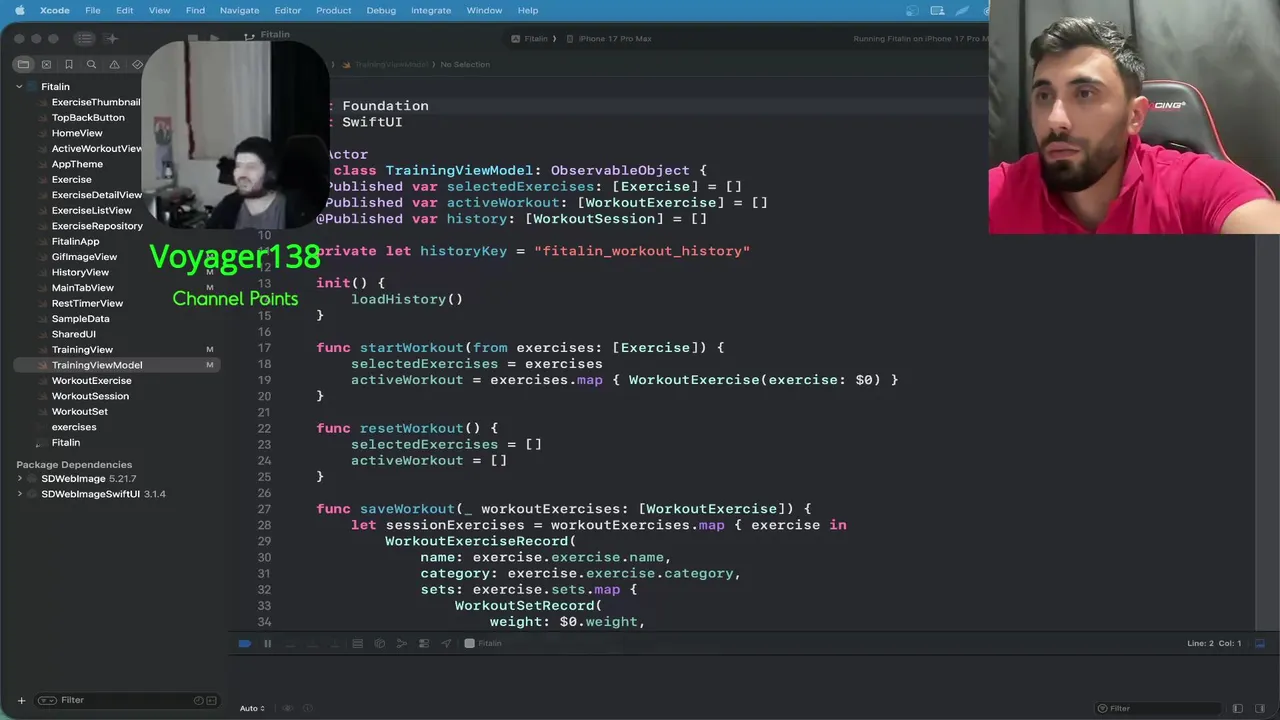This screenshot has height=720, width=1280.
Task: Open the Auto variables scope dropdown
Action: 252,708
